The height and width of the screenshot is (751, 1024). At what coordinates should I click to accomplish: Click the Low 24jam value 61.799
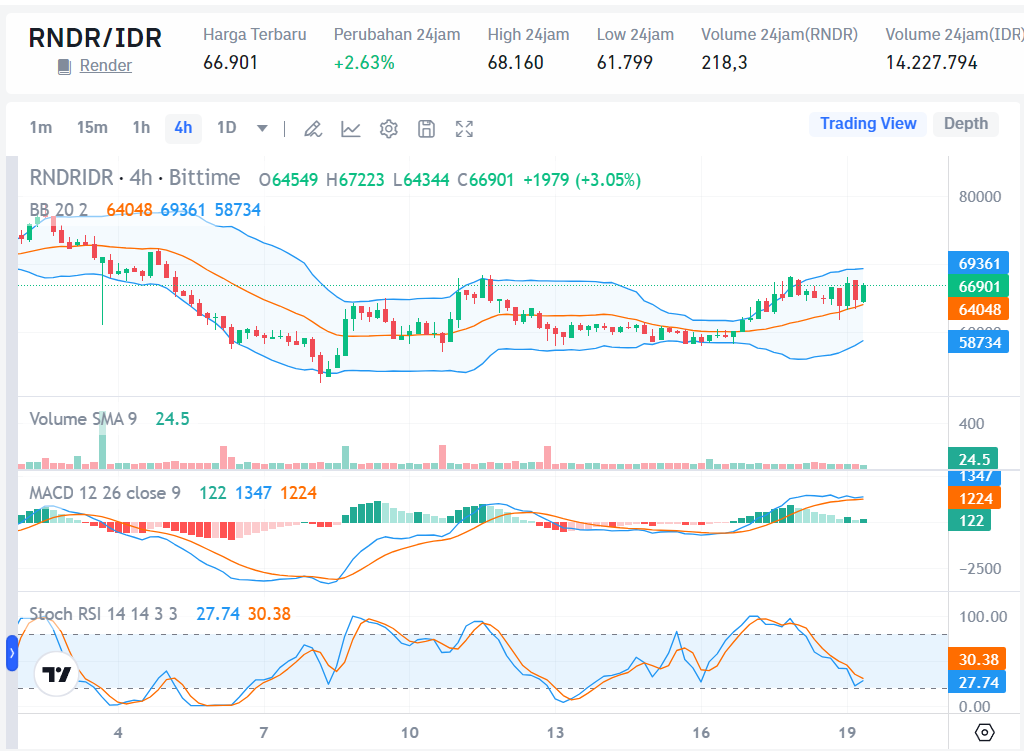(624, 63)
